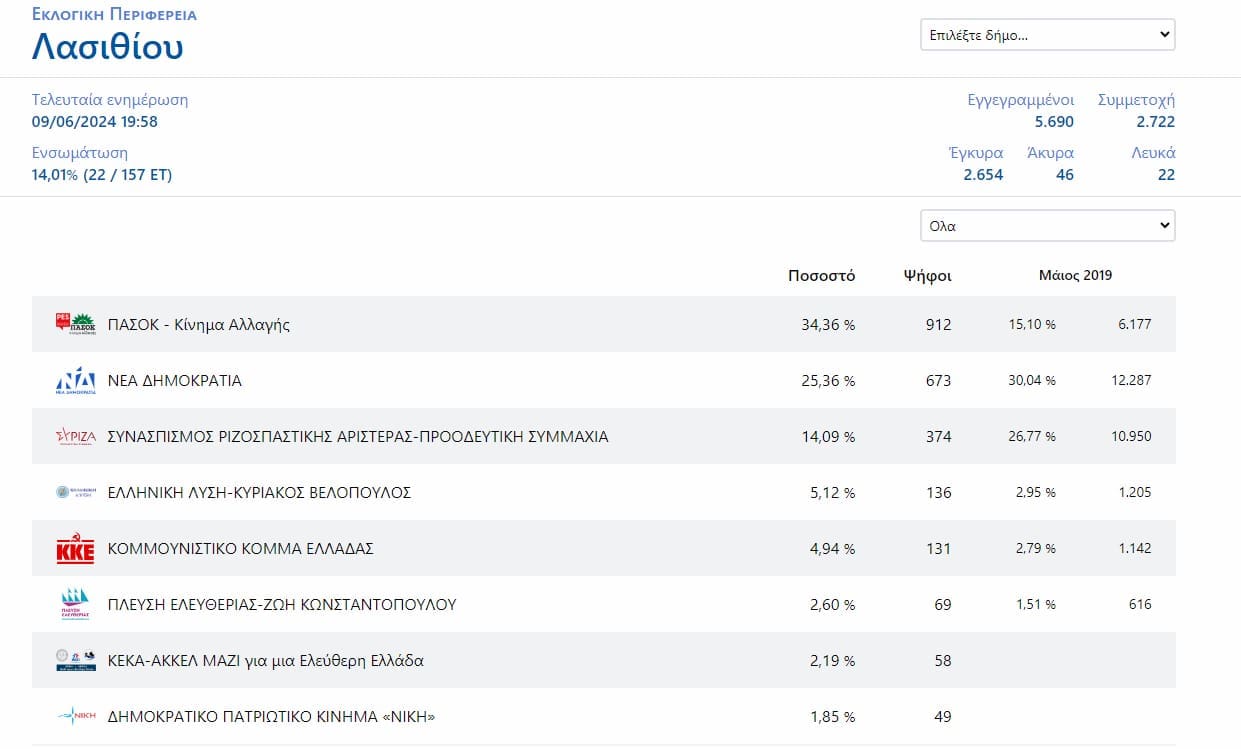Image resolution: width=1241 pixels, height=749 pixels.
Task: Click the invalid votes value 46
Action: (1065, 175)
